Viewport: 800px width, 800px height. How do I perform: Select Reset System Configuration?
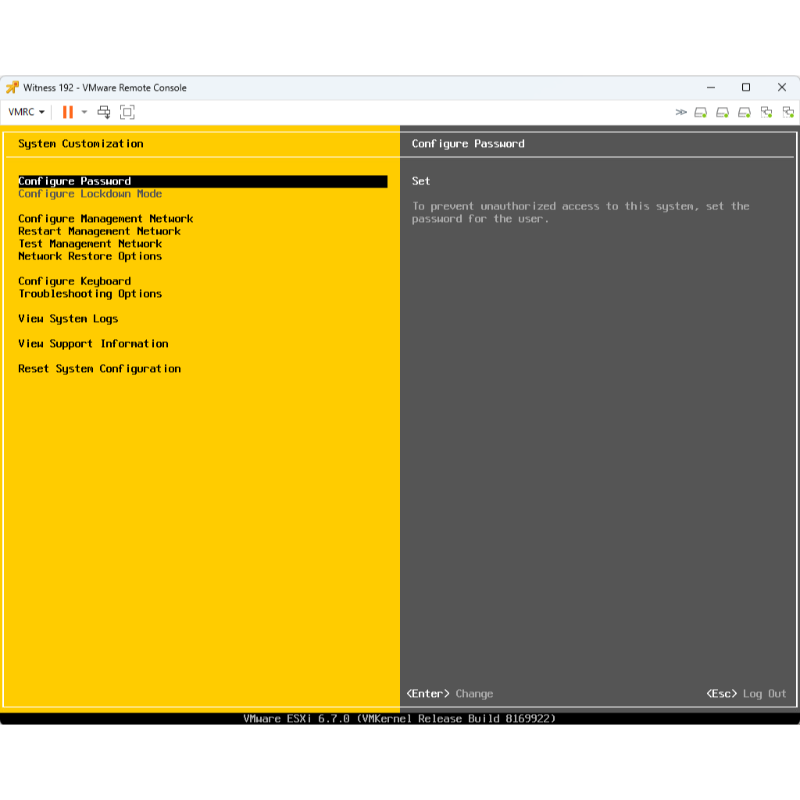click(x=99, y=369)
